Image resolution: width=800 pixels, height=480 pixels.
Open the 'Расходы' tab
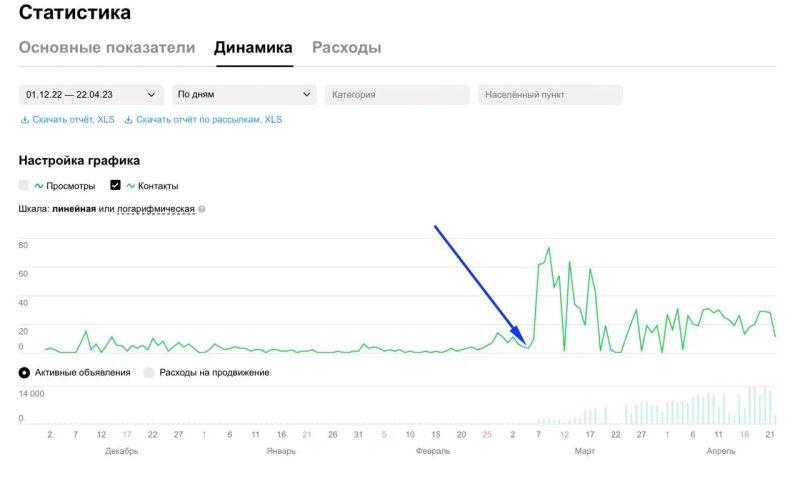coord(346,48)
